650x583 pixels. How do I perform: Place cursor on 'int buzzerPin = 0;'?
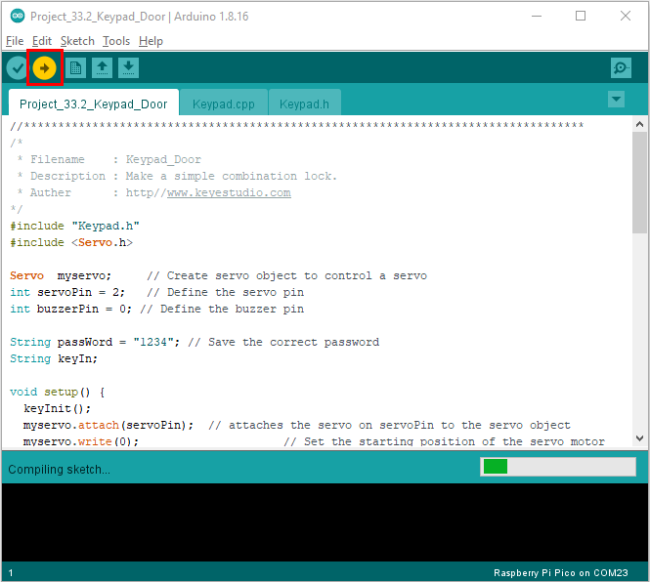(x=70, y=309)
